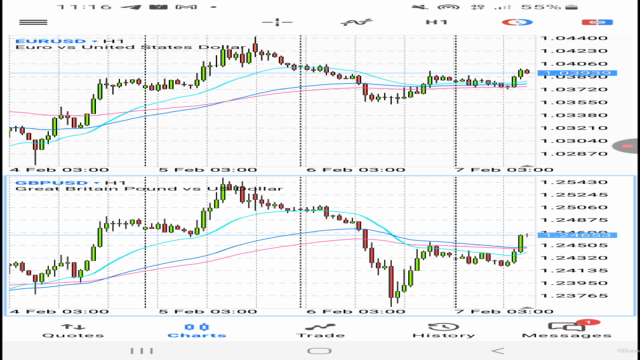The width and height of the screenshot is (640, 360).
Task: Tap EURUSD scroll-to-latest arrow on time axis
Action: 527,166
